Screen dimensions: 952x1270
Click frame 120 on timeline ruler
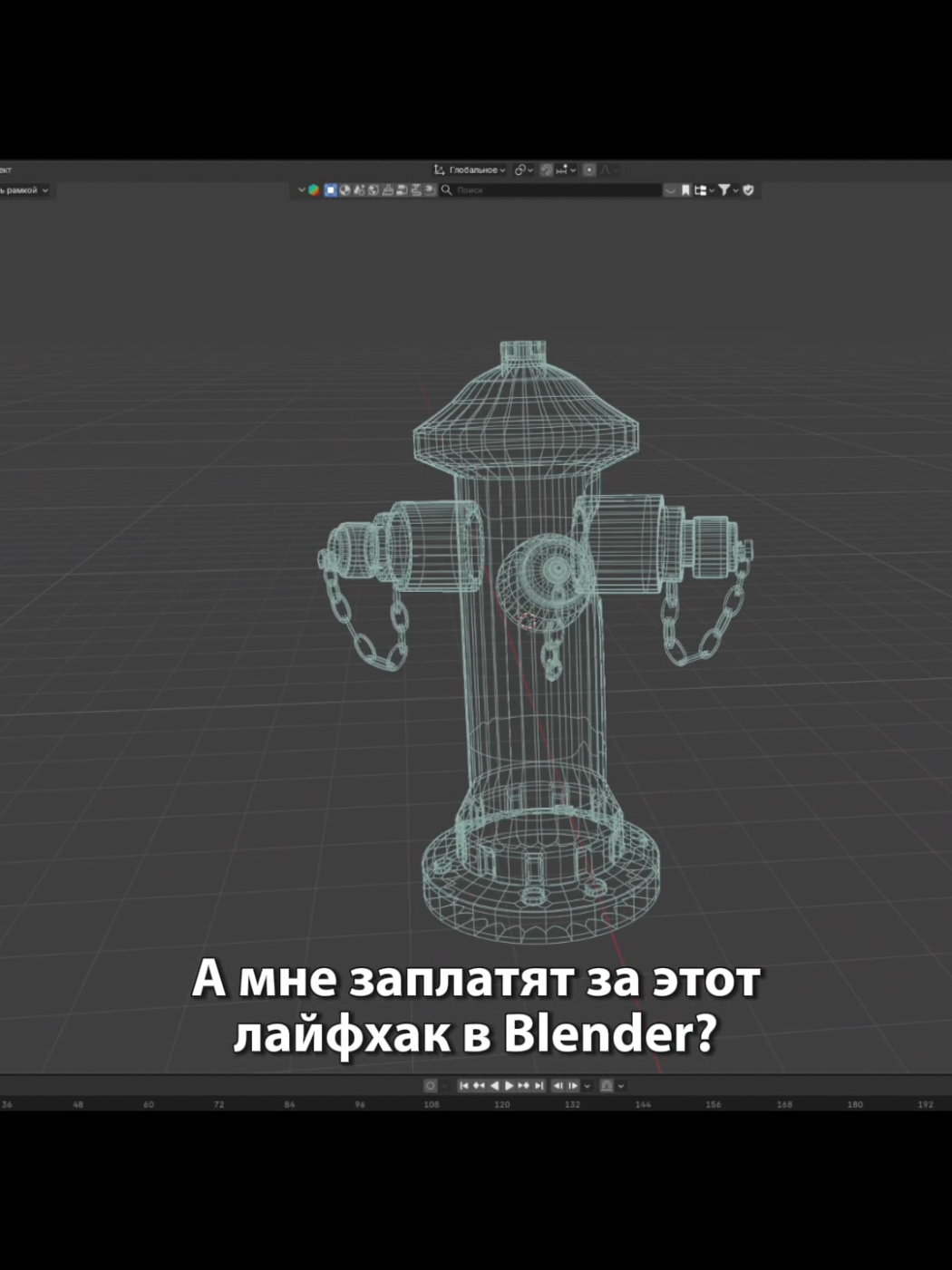pos(501,1104)
